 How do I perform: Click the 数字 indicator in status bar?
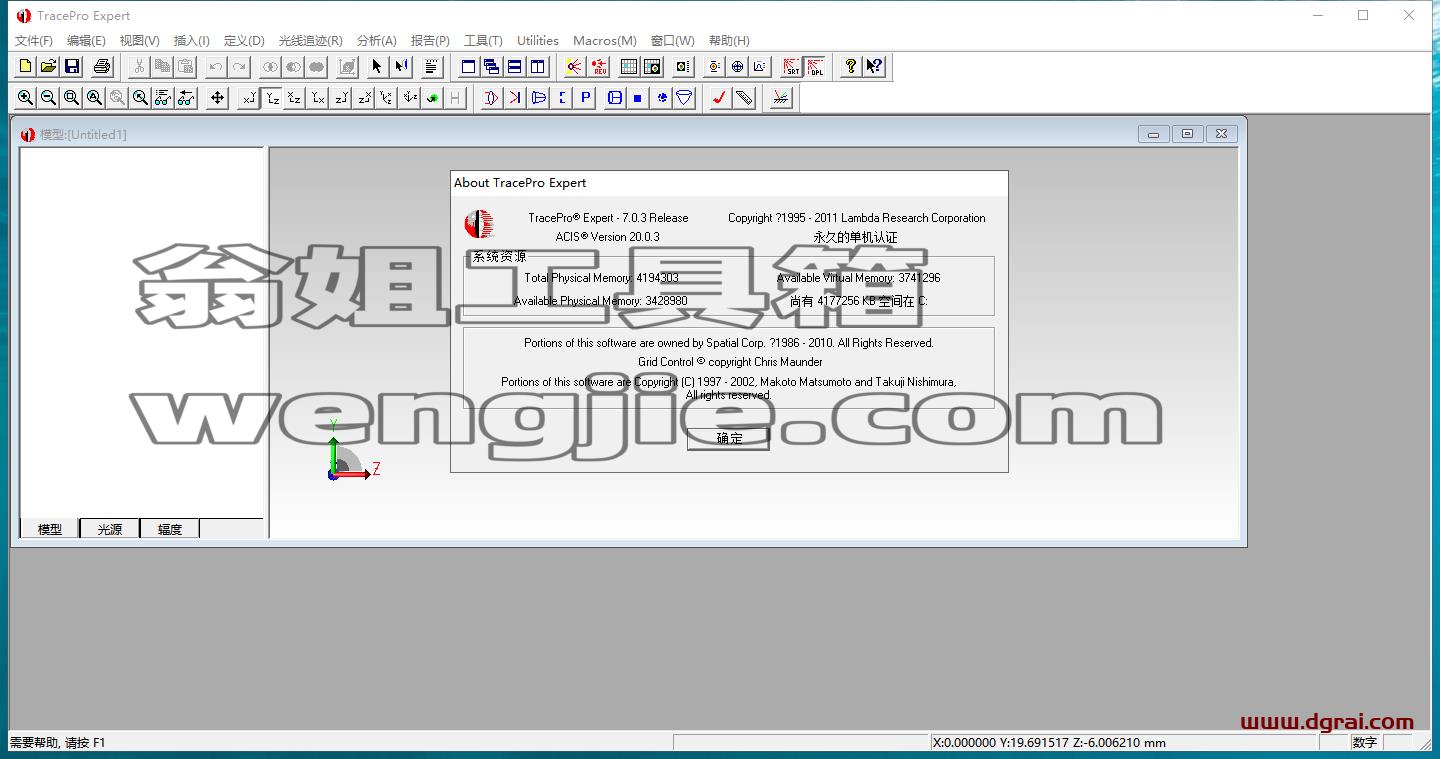pos(1364,743)
